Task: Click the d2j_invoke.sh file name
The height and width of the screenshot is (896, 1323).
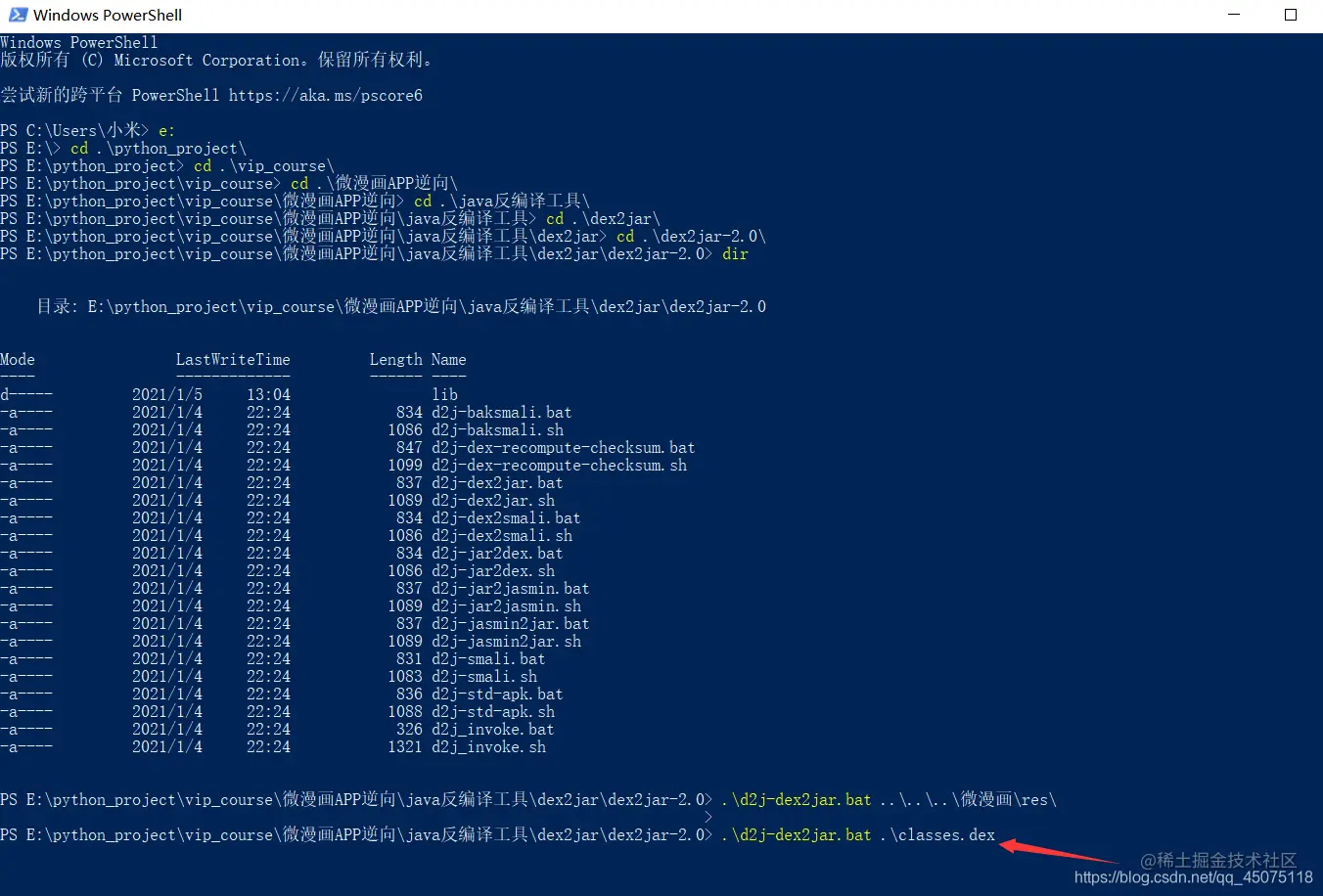Action: point(488,747)
